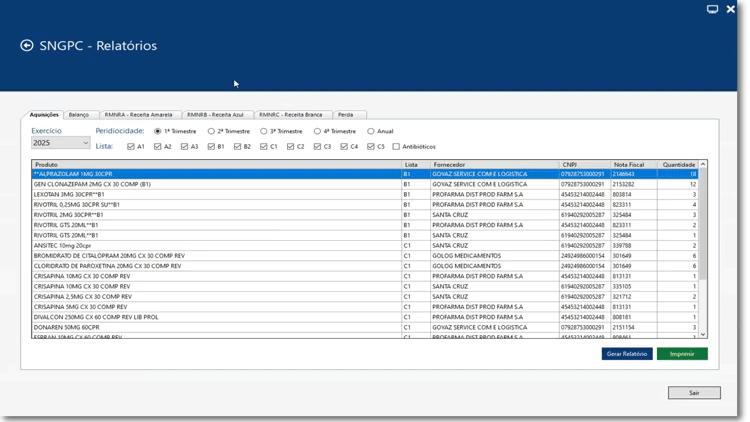Choose the Anual periodicity option
The height and width of the screenshot is (422, 750).
[x=371, y=131]
